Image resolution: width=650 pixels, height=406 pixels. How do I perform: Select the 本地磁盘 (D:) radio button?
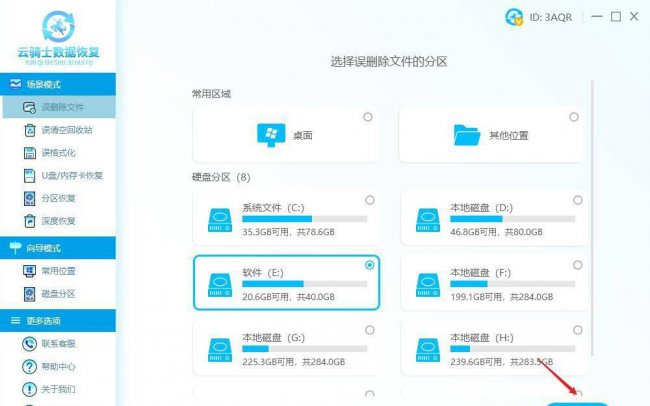coord(577,200)
